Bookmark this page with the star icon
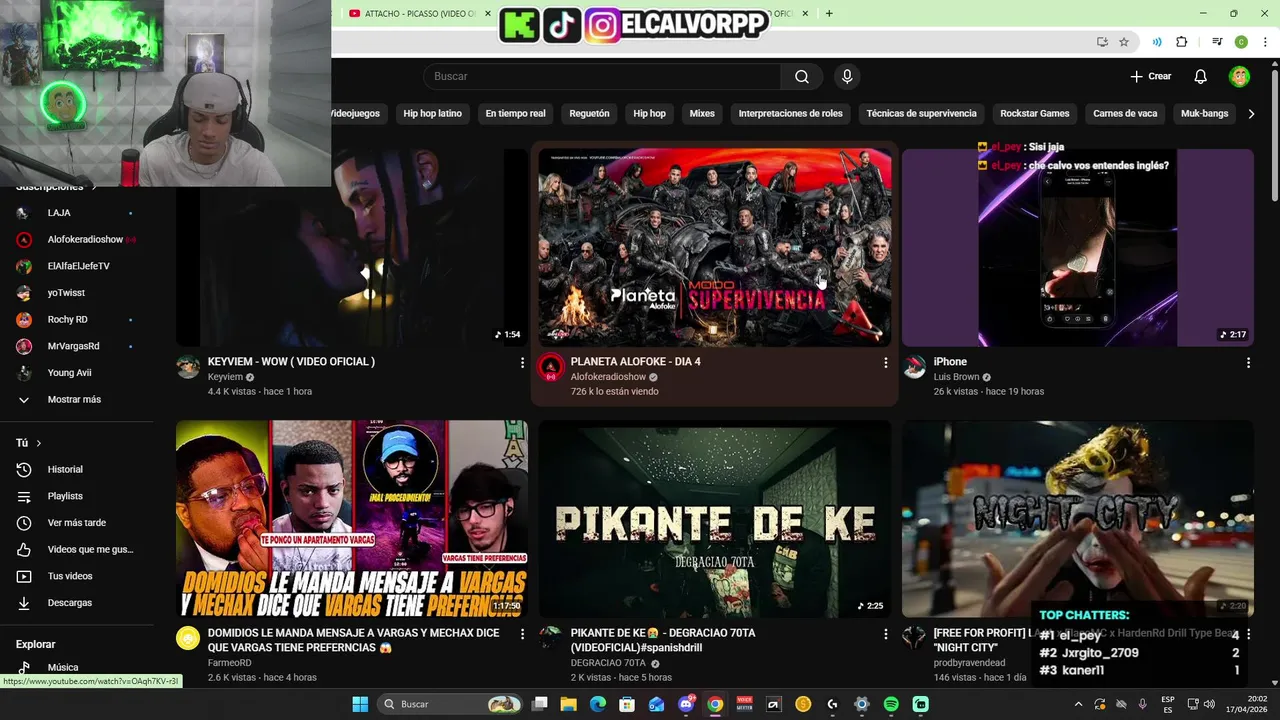This screenshot has width=1280, height=720. pyautogui.click(x=1124, y=42)
